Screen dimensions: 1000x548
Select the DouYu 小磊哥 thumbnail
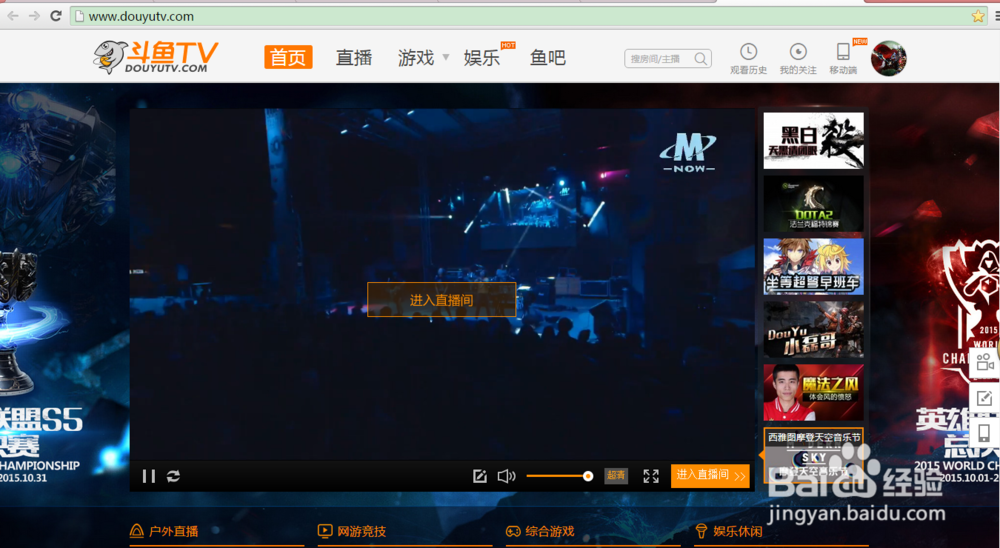pos(813,329)
